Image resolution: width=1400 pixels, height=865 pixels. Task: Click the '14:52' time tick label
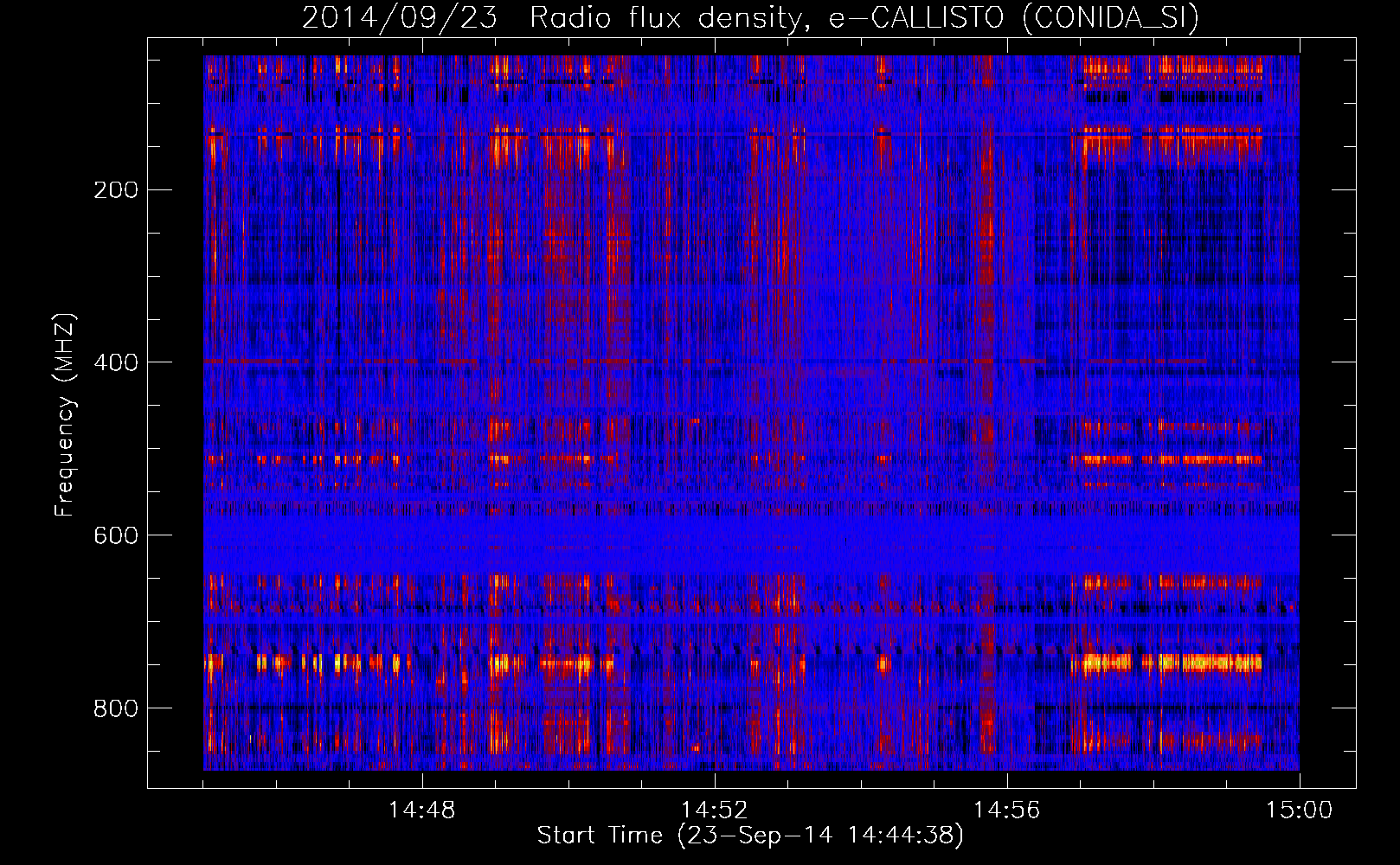(x=715, y=811)
